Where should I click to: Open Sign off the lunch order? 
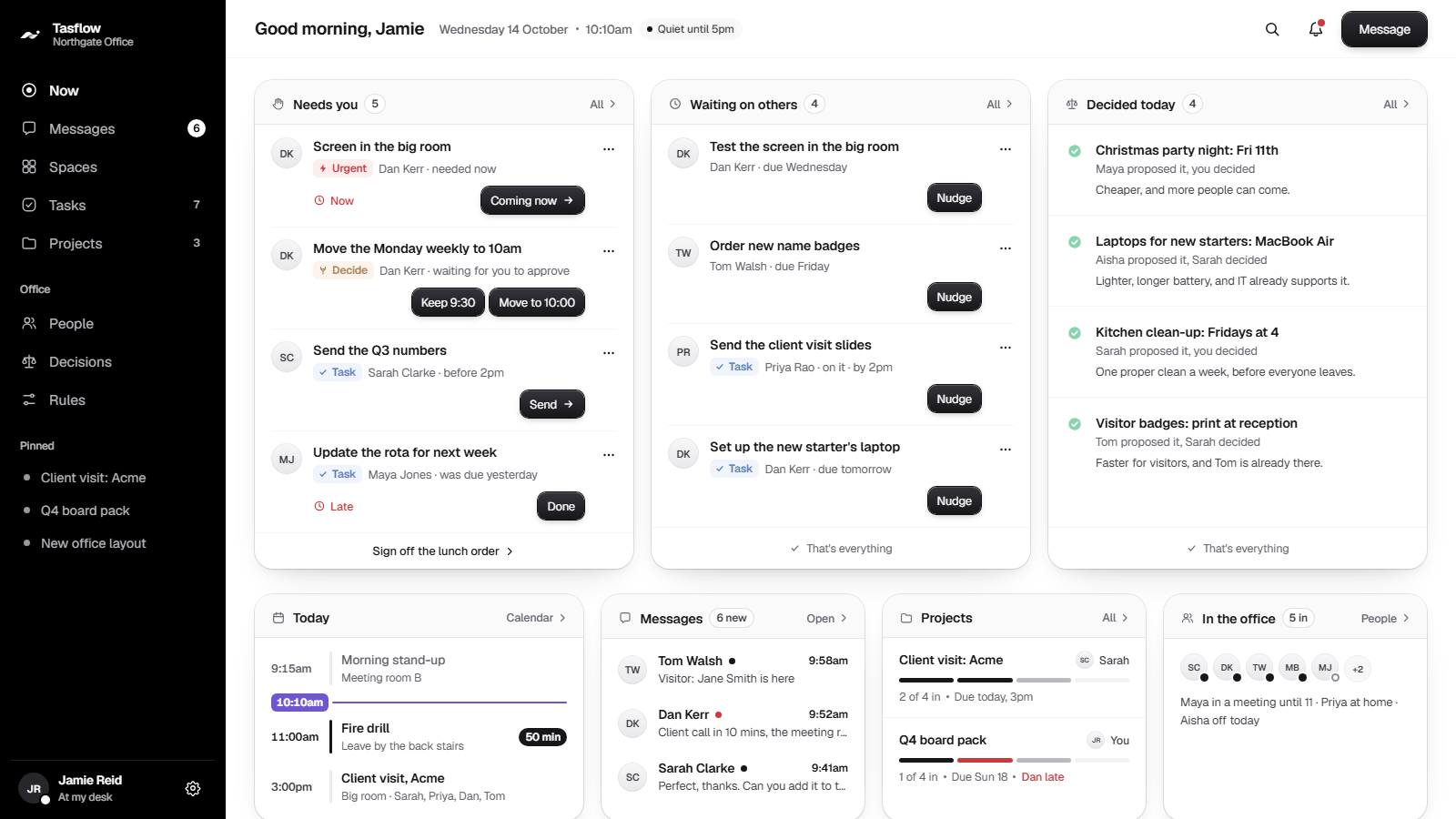[443, 551]
